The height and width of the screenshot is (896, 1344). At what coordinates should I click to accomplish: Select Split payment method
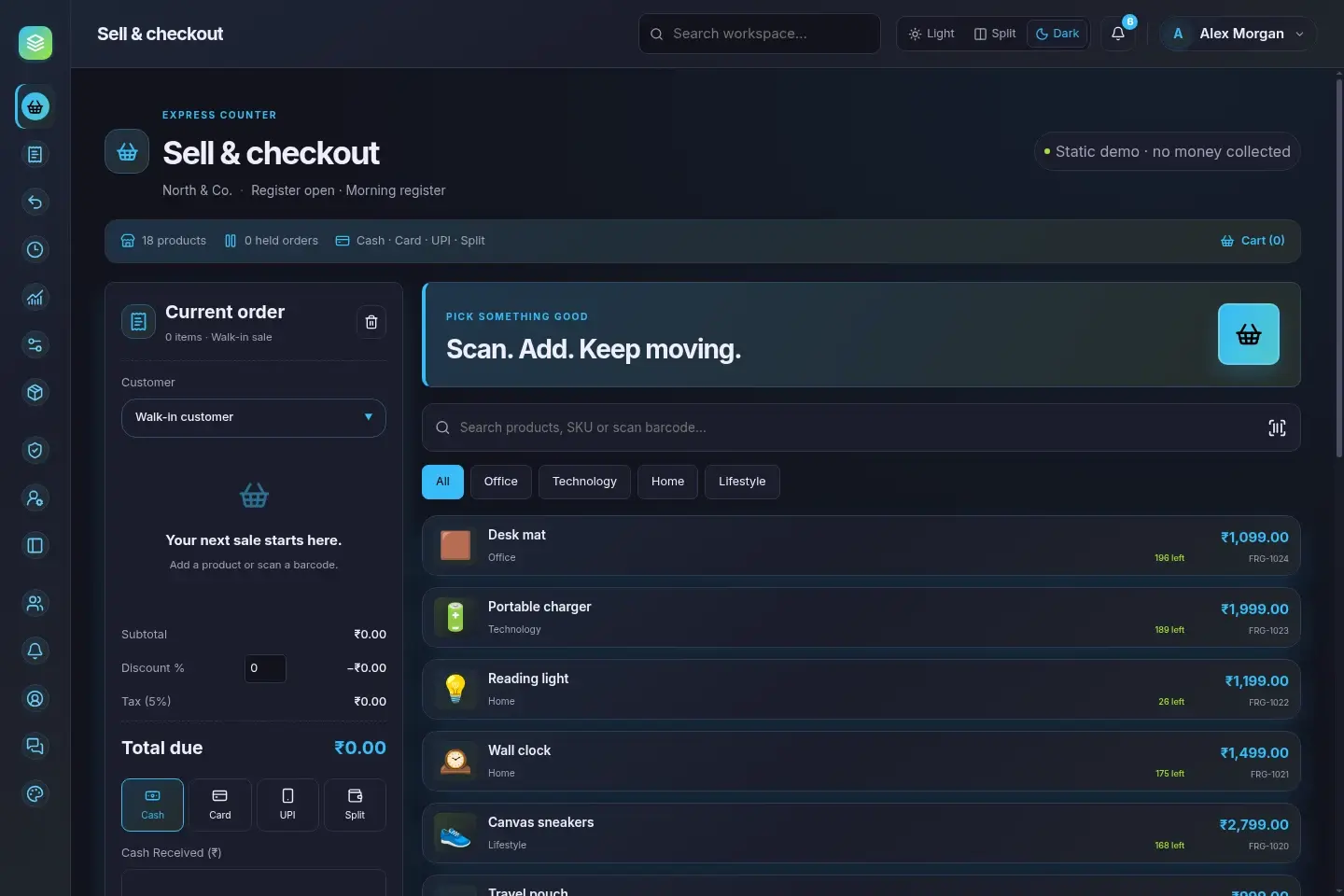point(355,805)
